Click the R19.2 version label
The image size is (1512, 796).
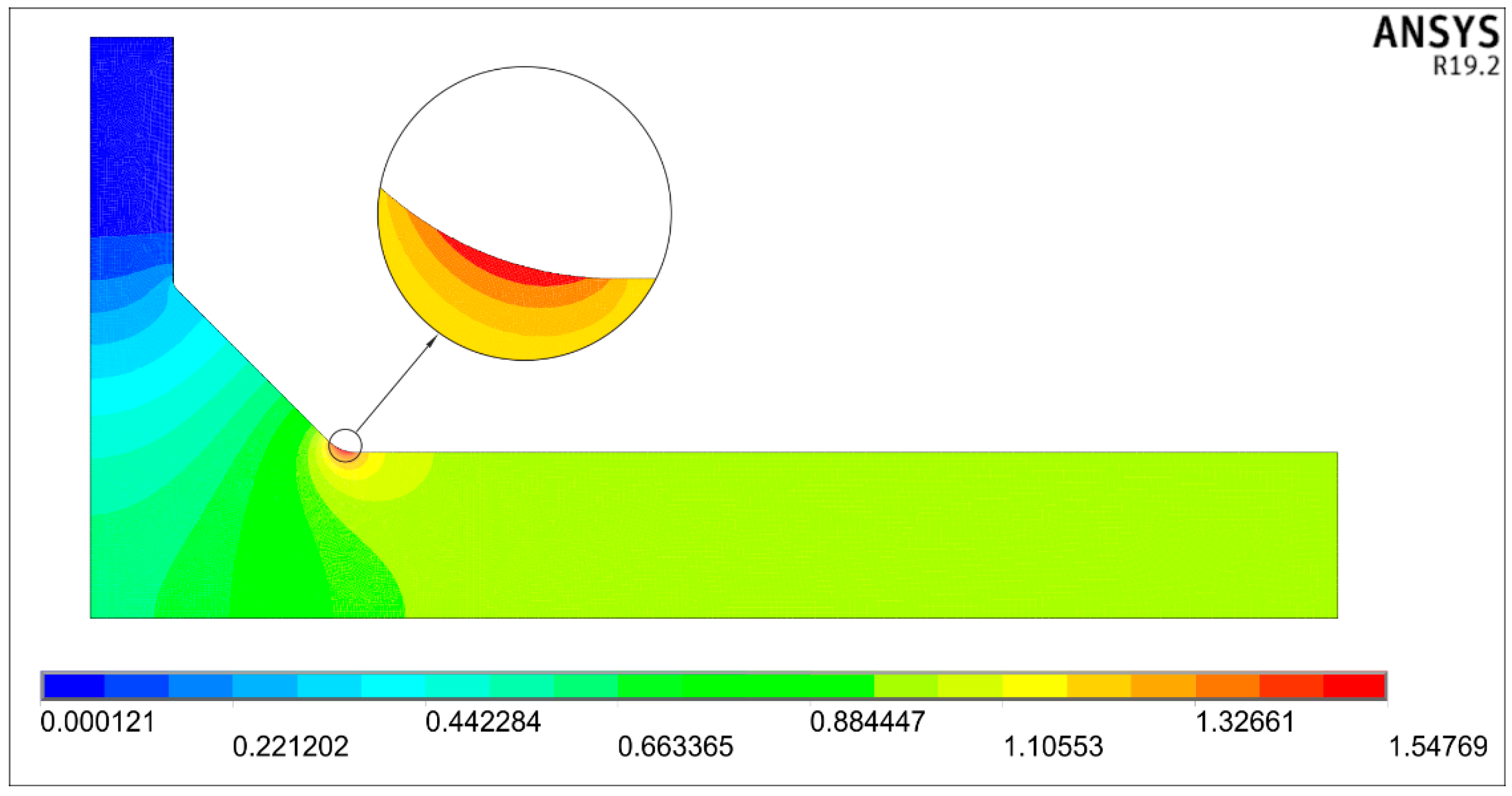(x=1466, y=66)
